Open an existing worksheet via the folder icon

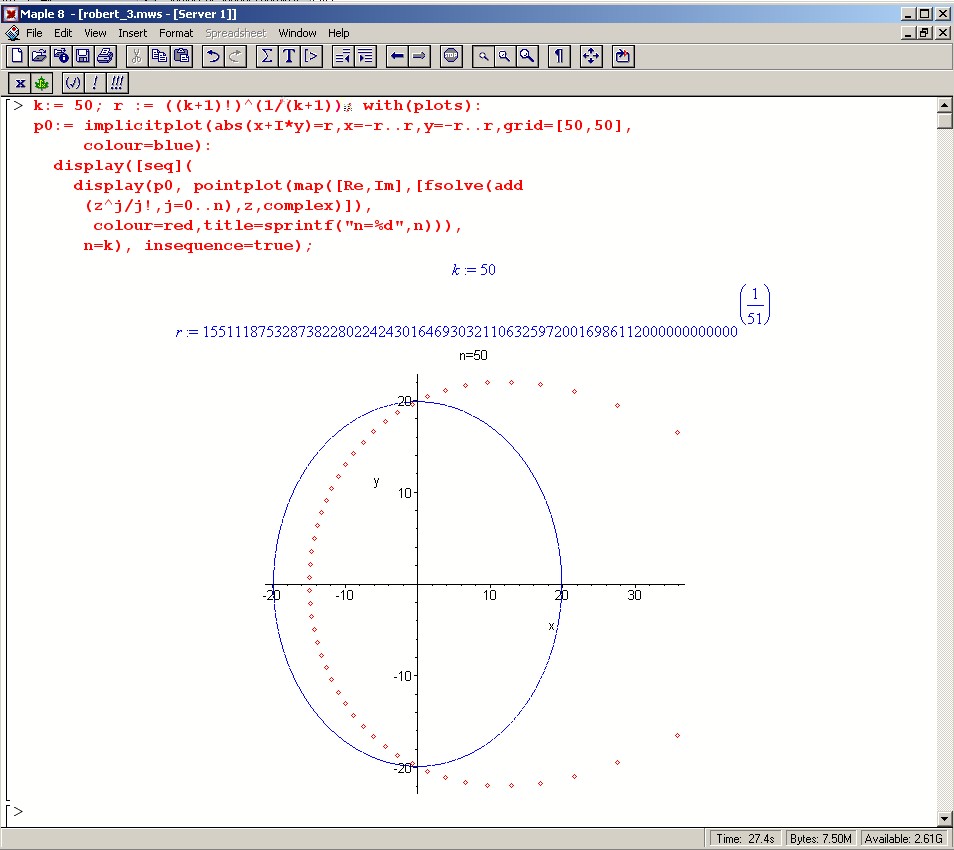point(39,57)
